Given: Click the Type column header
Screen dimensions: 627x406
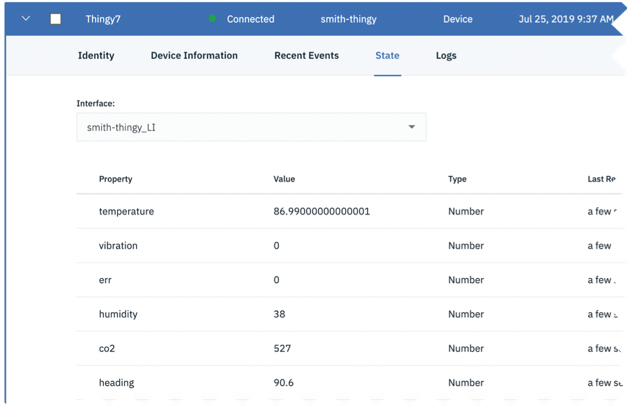Looking at the screenshot, I should (457, 179).
